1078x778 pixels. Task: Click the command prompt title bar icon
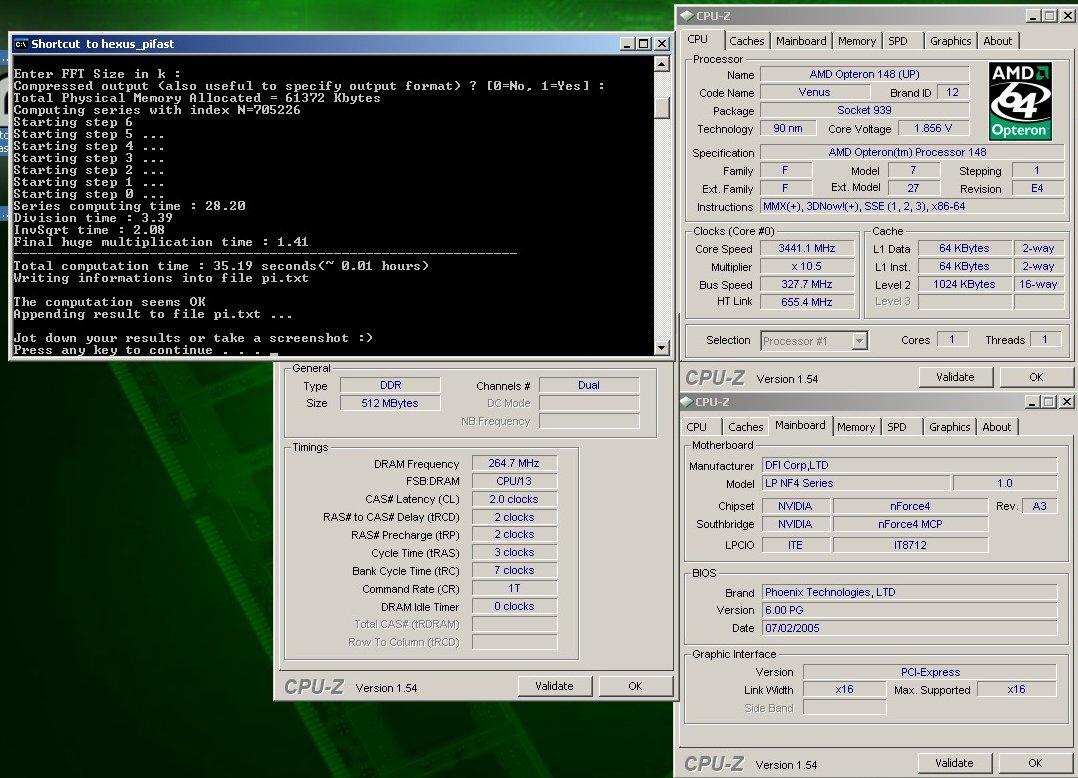pos(21,44)
